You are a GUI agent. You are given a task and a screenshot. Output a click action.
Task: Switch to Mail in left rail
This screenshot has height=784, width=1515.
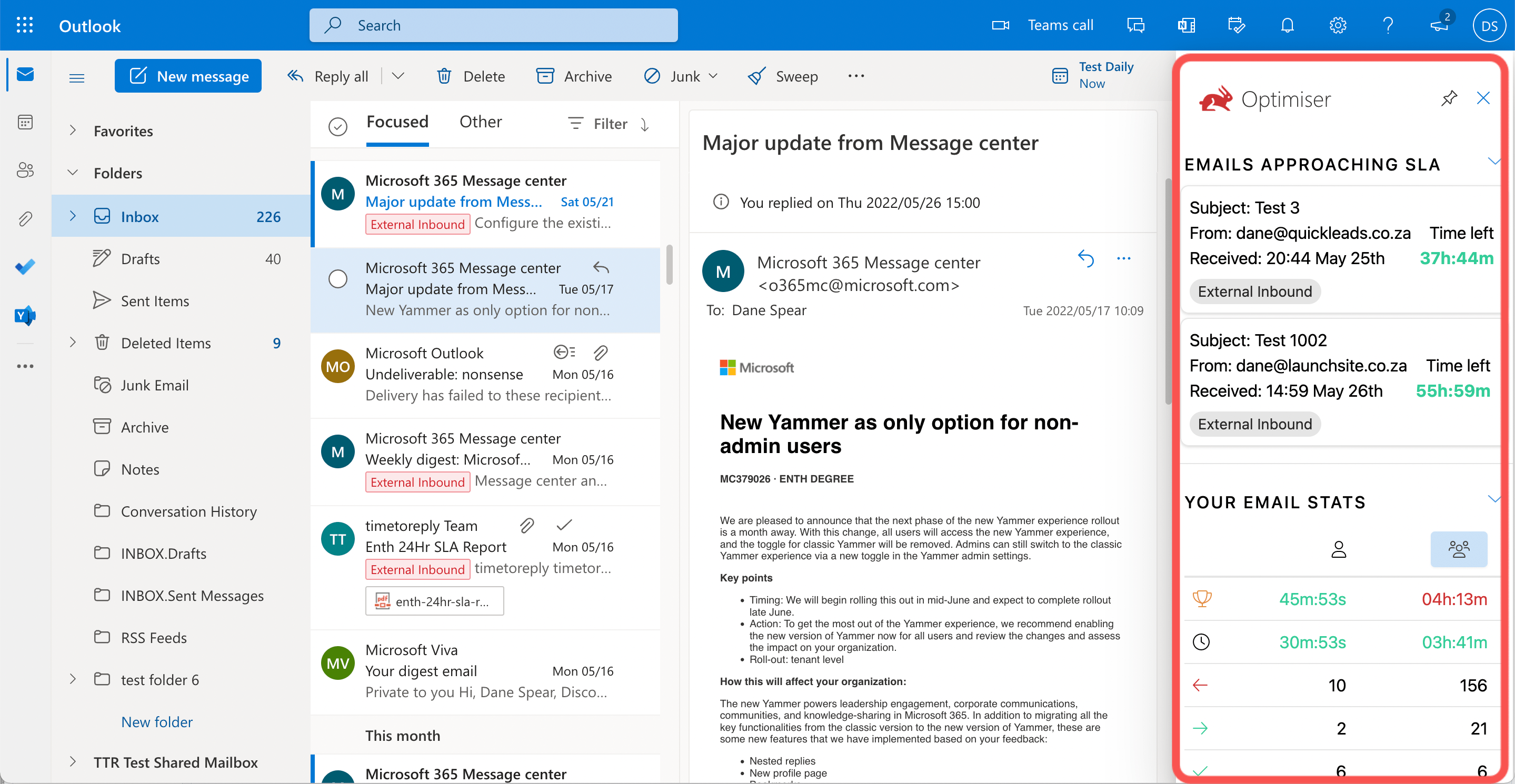coord(25,74)
